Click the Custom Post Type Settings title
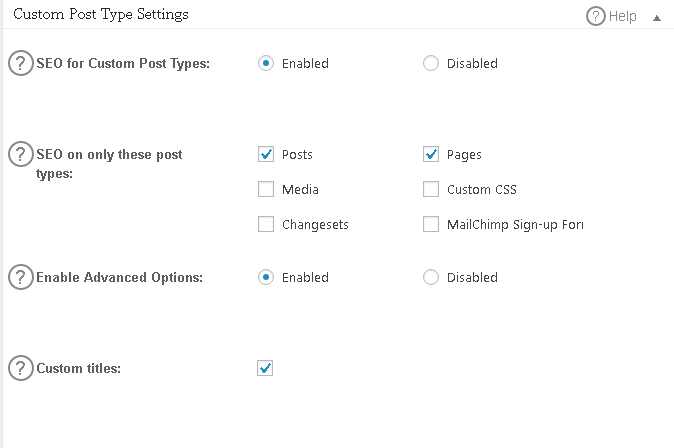 [101, 14]
